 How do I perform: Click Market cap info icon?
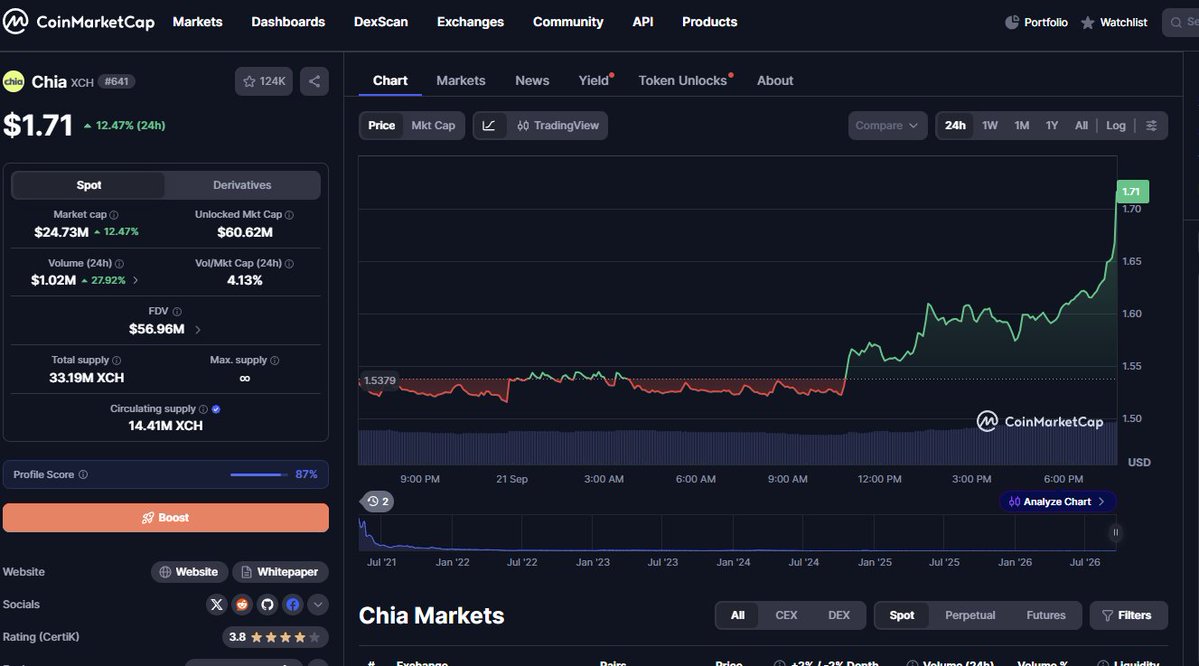[x=114, y=215]
